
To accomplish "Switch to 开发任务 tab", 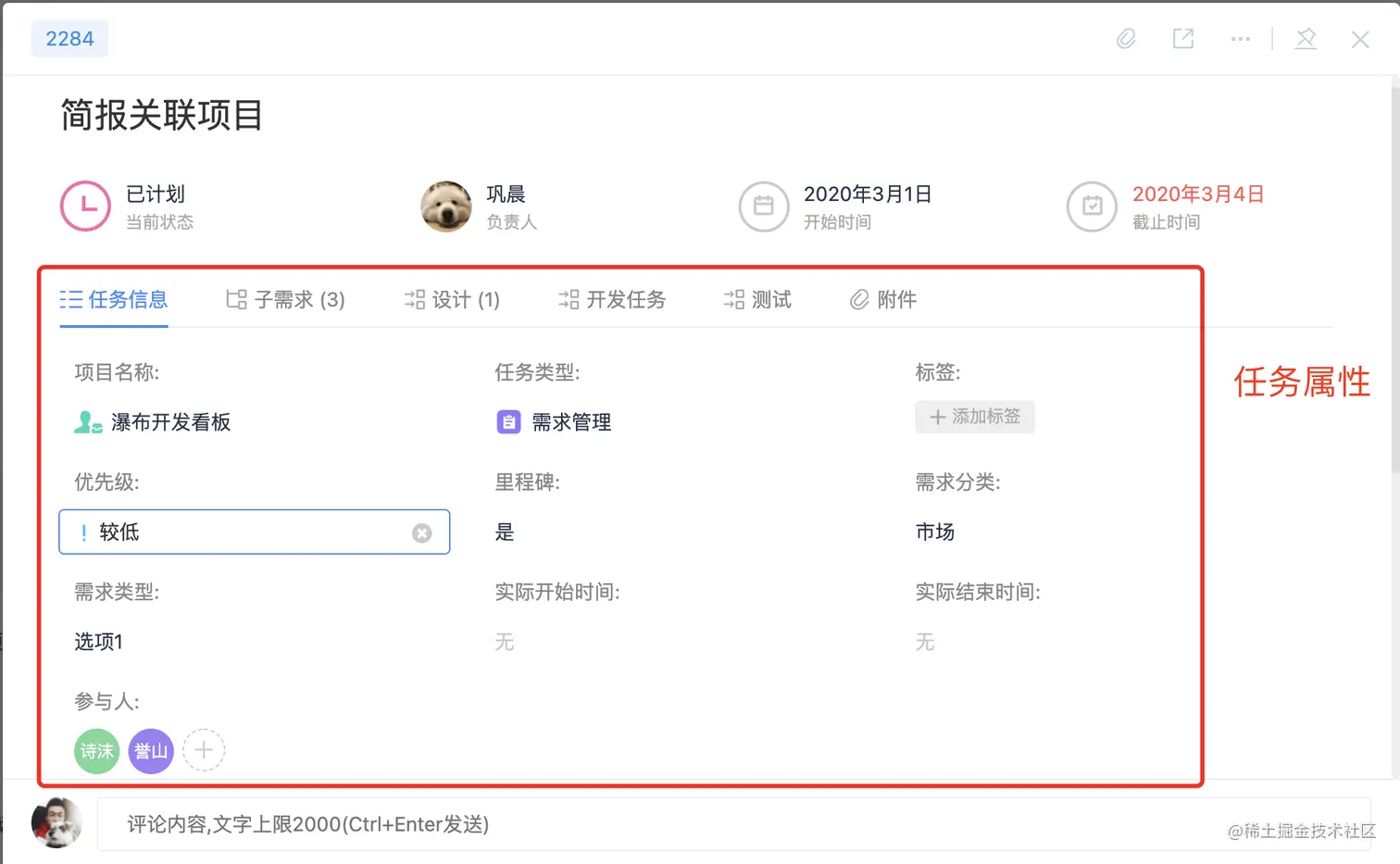I will pos(612,299).
